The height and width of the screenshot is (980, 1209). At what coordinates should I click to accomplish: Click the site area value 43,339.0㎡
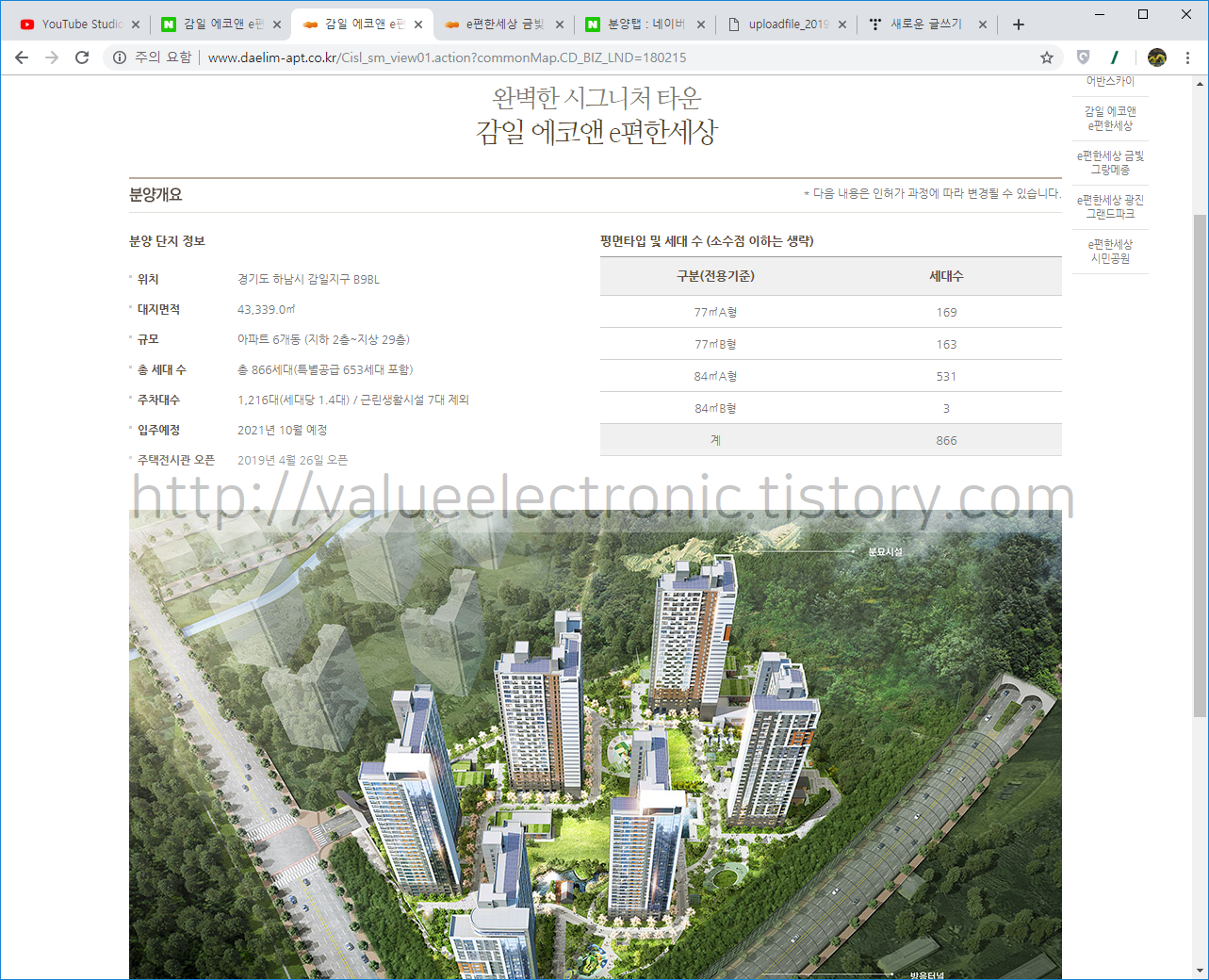point(267,309)
